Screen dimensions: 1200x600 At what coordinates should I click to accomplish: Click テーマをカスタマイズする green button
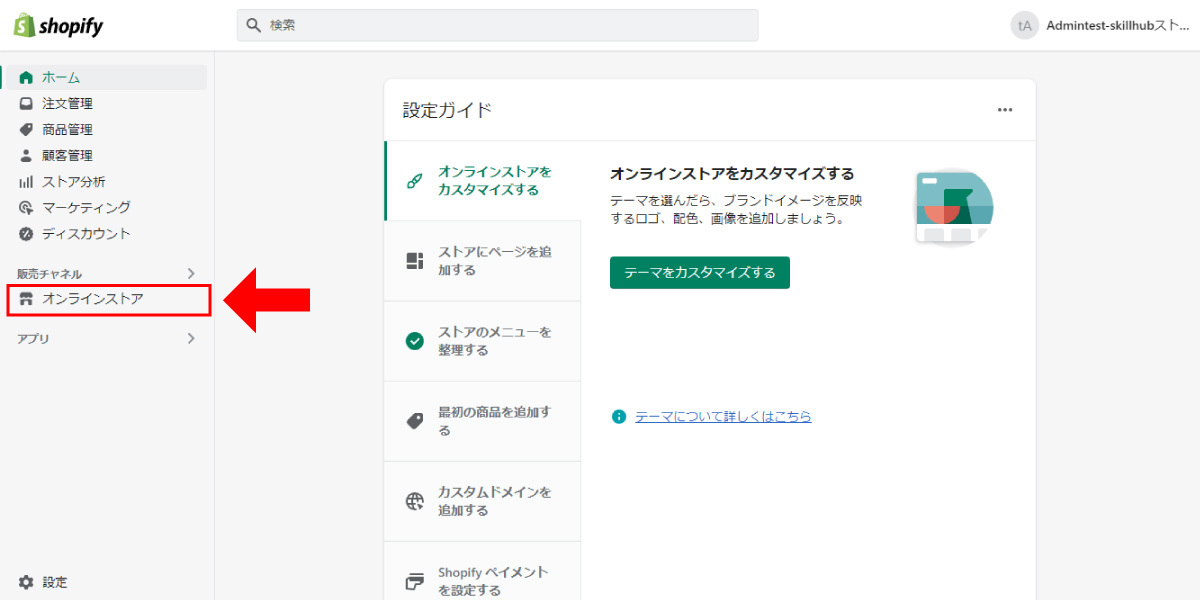tap(700, 272)
